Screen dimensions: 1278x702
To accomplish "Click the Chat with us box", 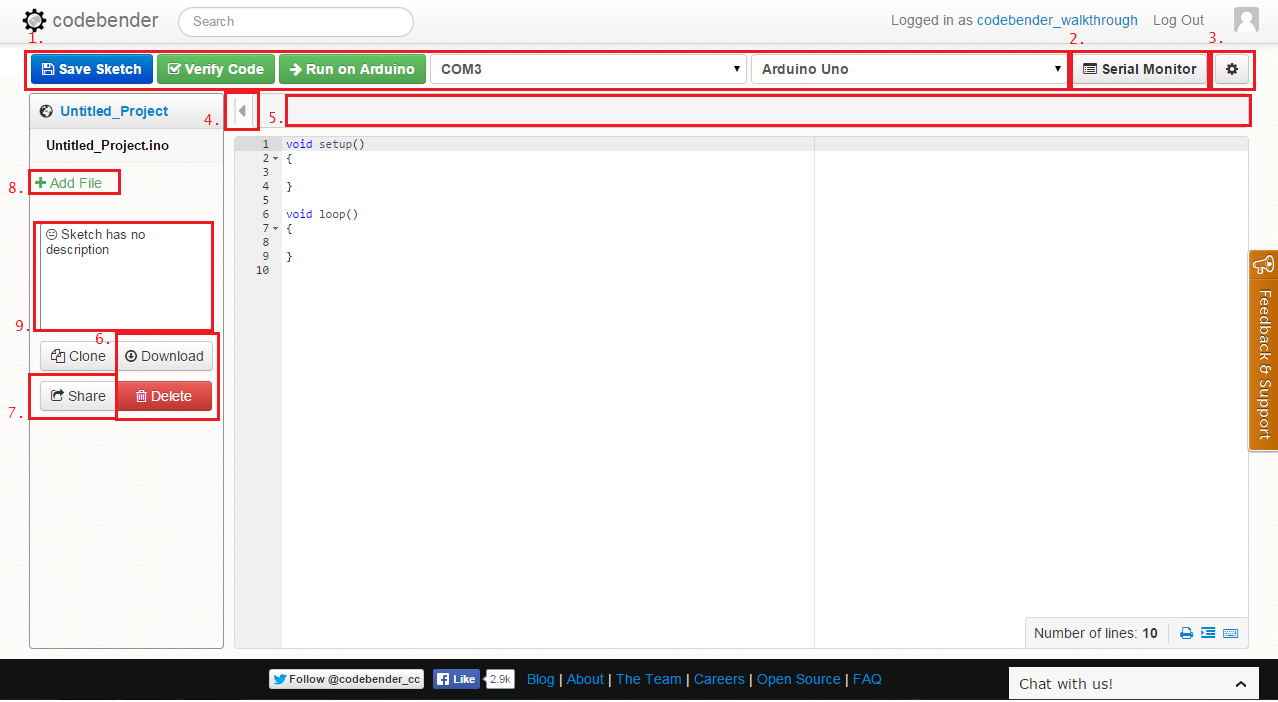I will [x=1133, y=684].
